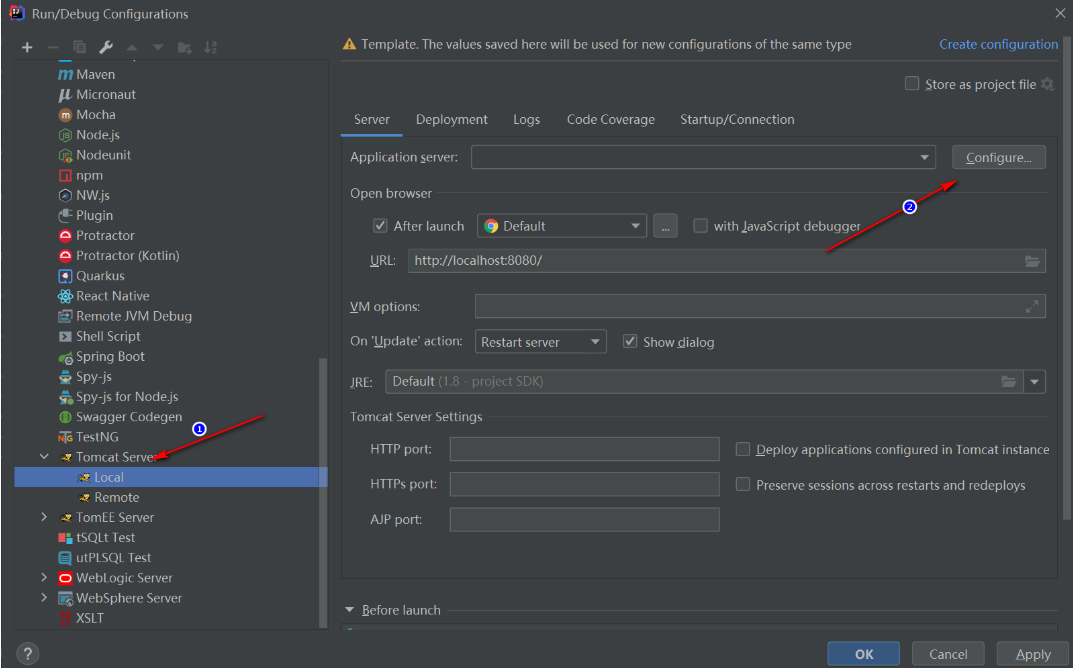Collapse the Before launch section
This screenshot has height=668, width=1073.
(x=350, y=610)
